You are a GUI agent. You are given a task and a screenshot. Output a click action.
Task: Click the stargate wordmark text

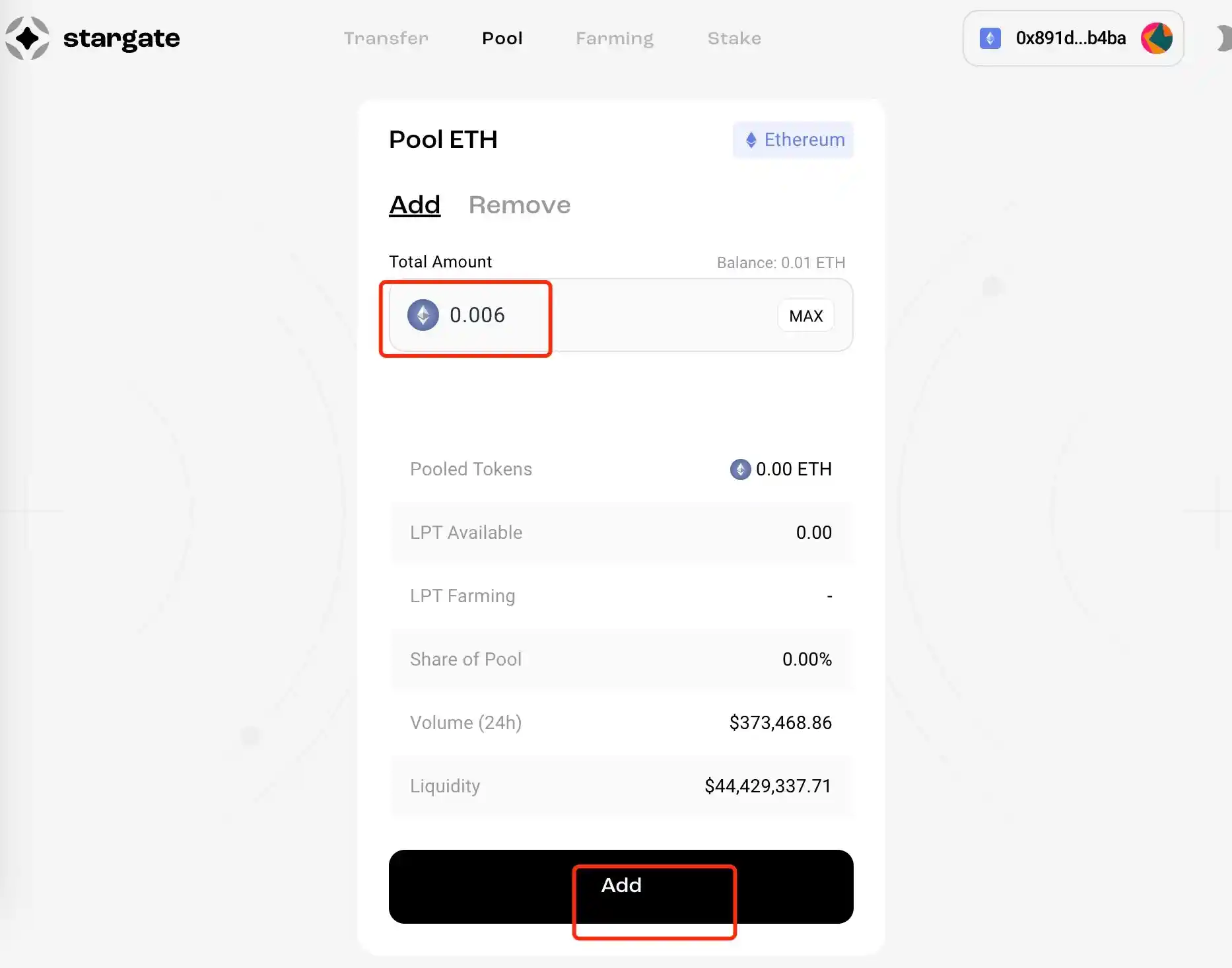pos(121,38)
